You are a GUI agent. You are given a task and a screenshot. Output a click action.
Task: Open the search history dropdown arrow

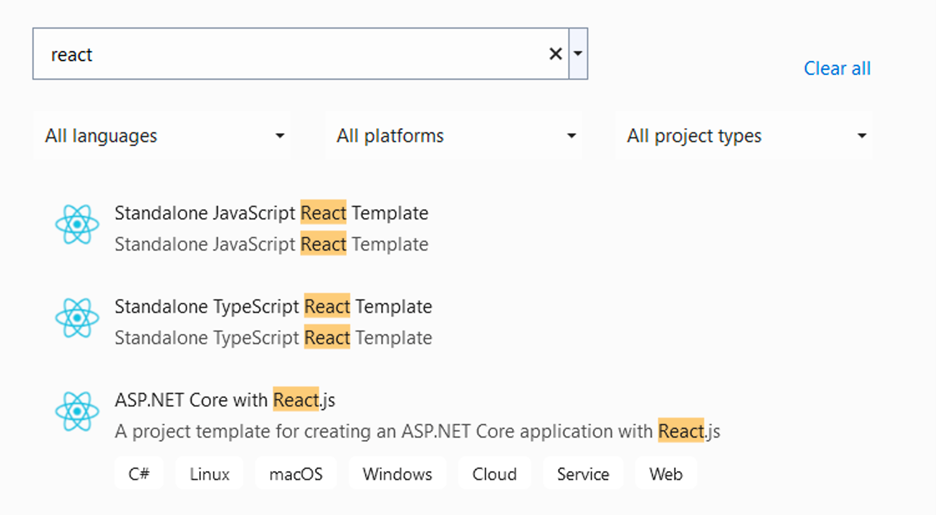(x=578, y=54)
